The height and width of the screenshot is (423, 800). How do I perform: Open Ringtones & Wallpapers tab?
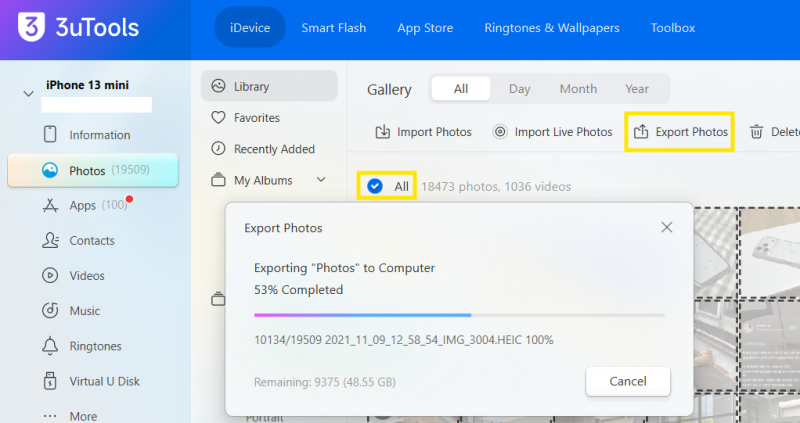(552, 28)
